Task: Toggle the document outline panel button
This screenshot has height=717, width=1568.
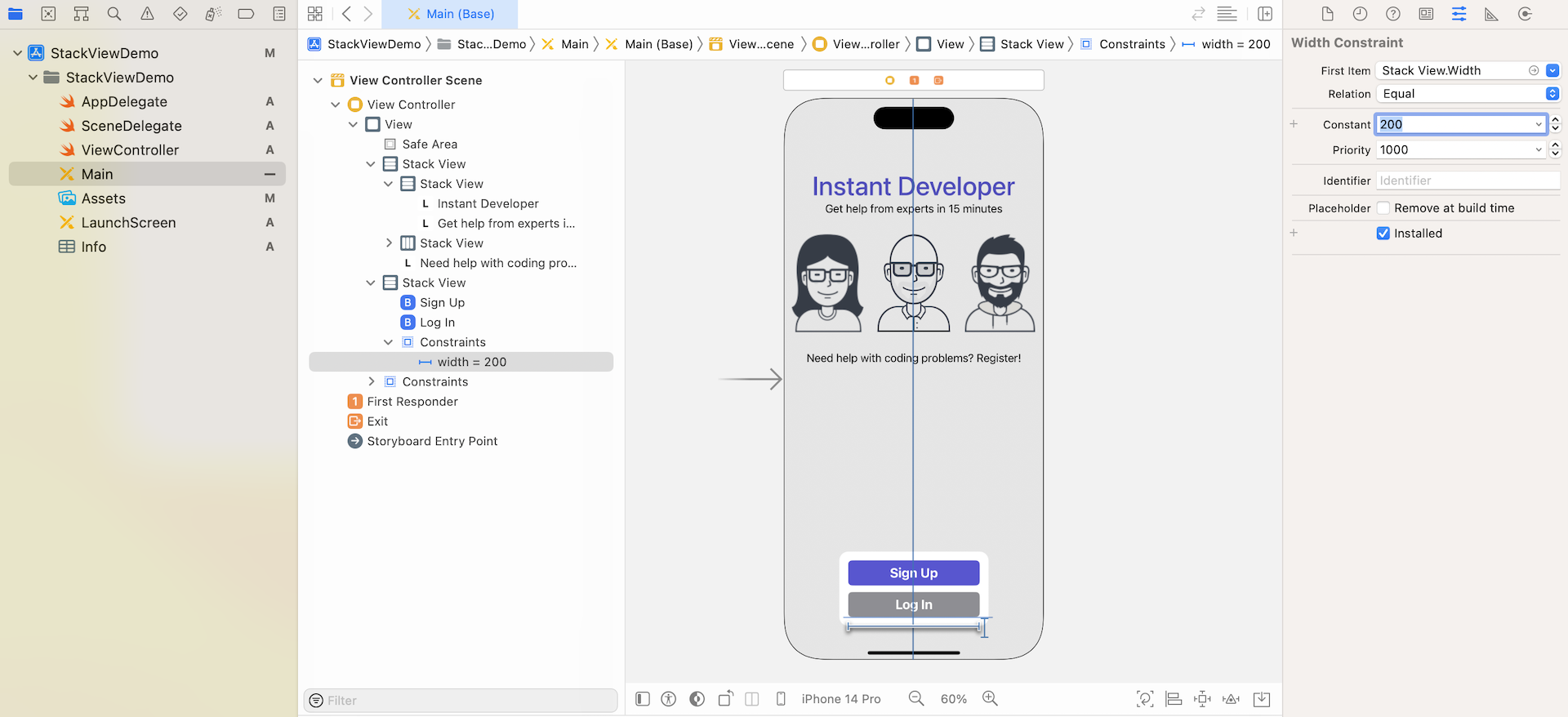Action: coord(643,698)
